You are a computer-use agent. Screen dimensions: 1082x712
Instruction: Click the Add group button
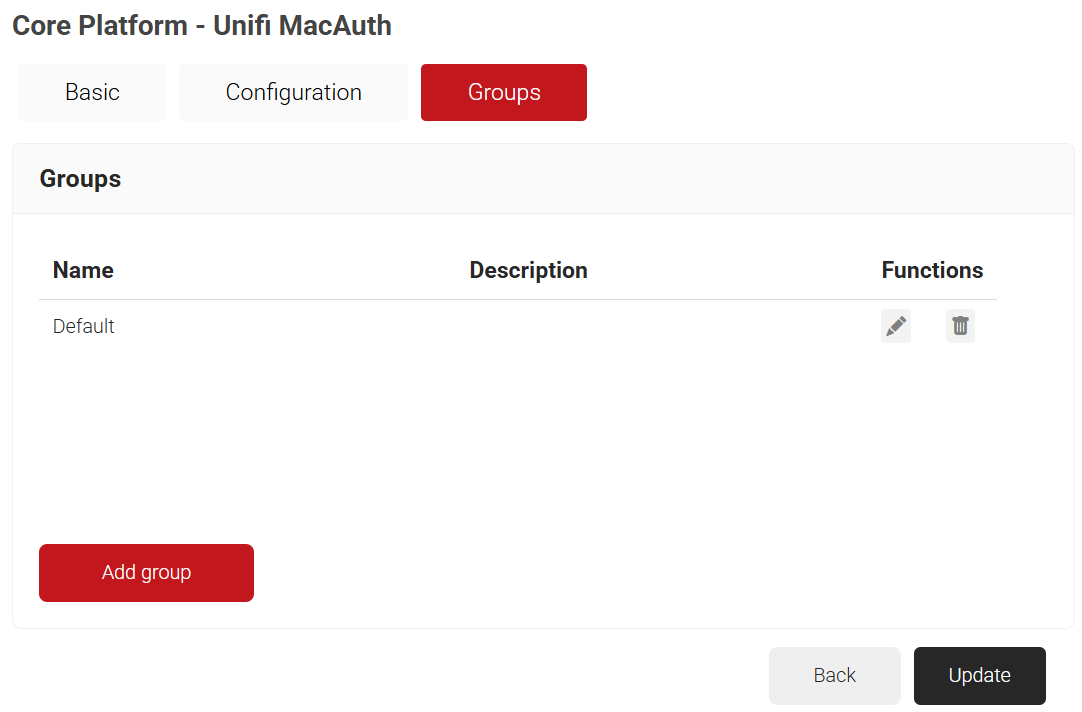146,572
